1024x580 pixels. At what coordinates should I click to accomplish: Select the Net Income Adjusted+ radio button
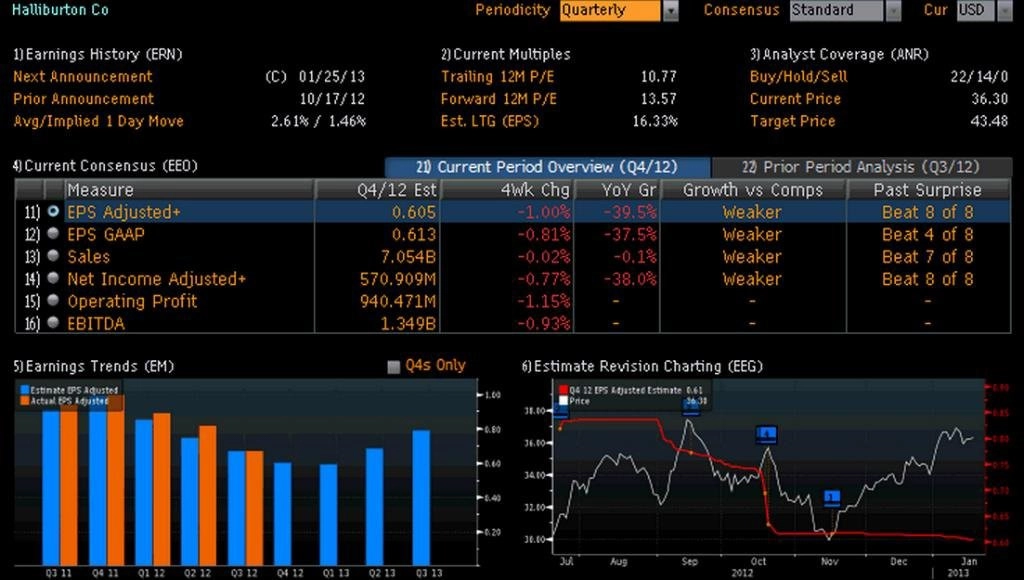[53, 278]
